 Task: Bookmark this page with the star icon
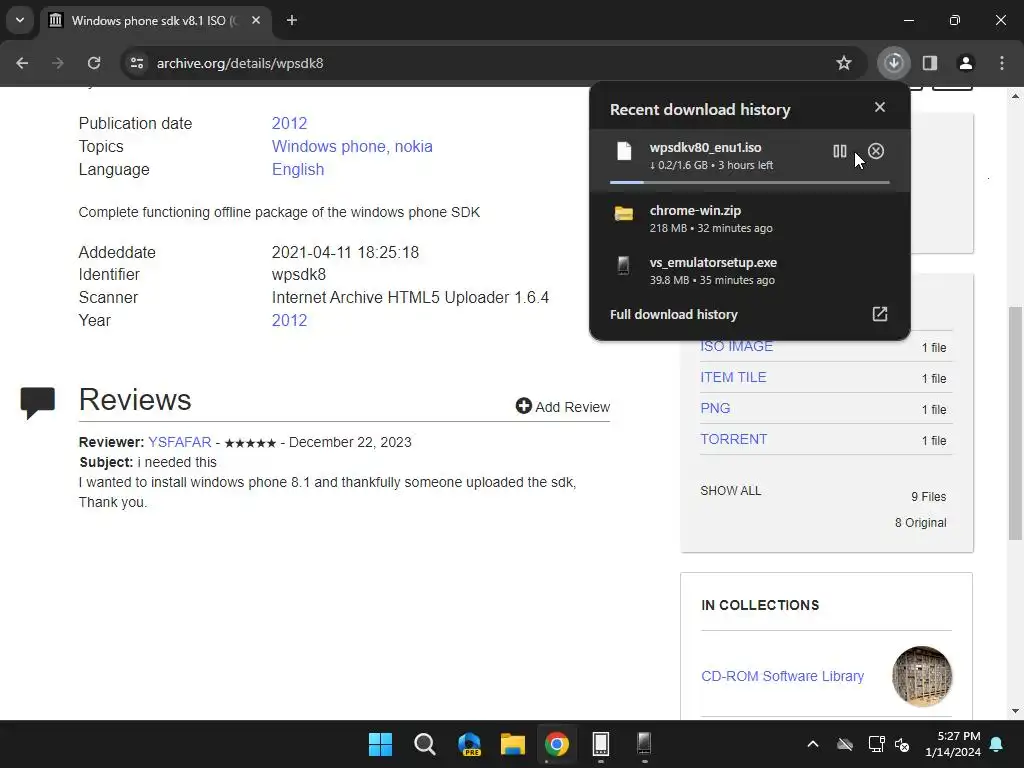point(844,63)
